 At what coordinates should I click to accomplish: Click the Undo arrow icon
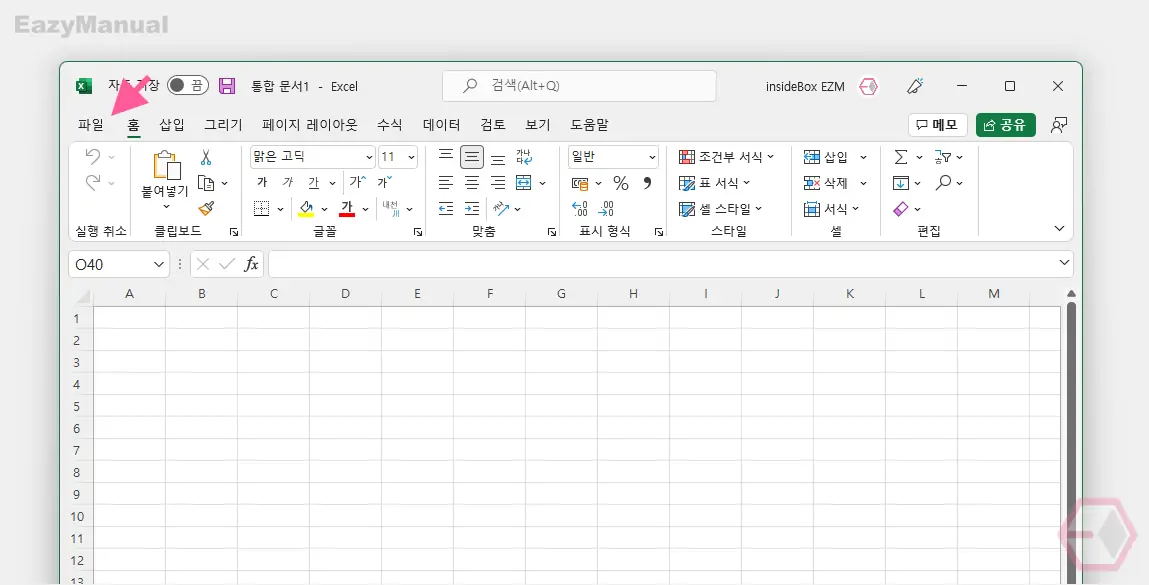pos(93,155)
